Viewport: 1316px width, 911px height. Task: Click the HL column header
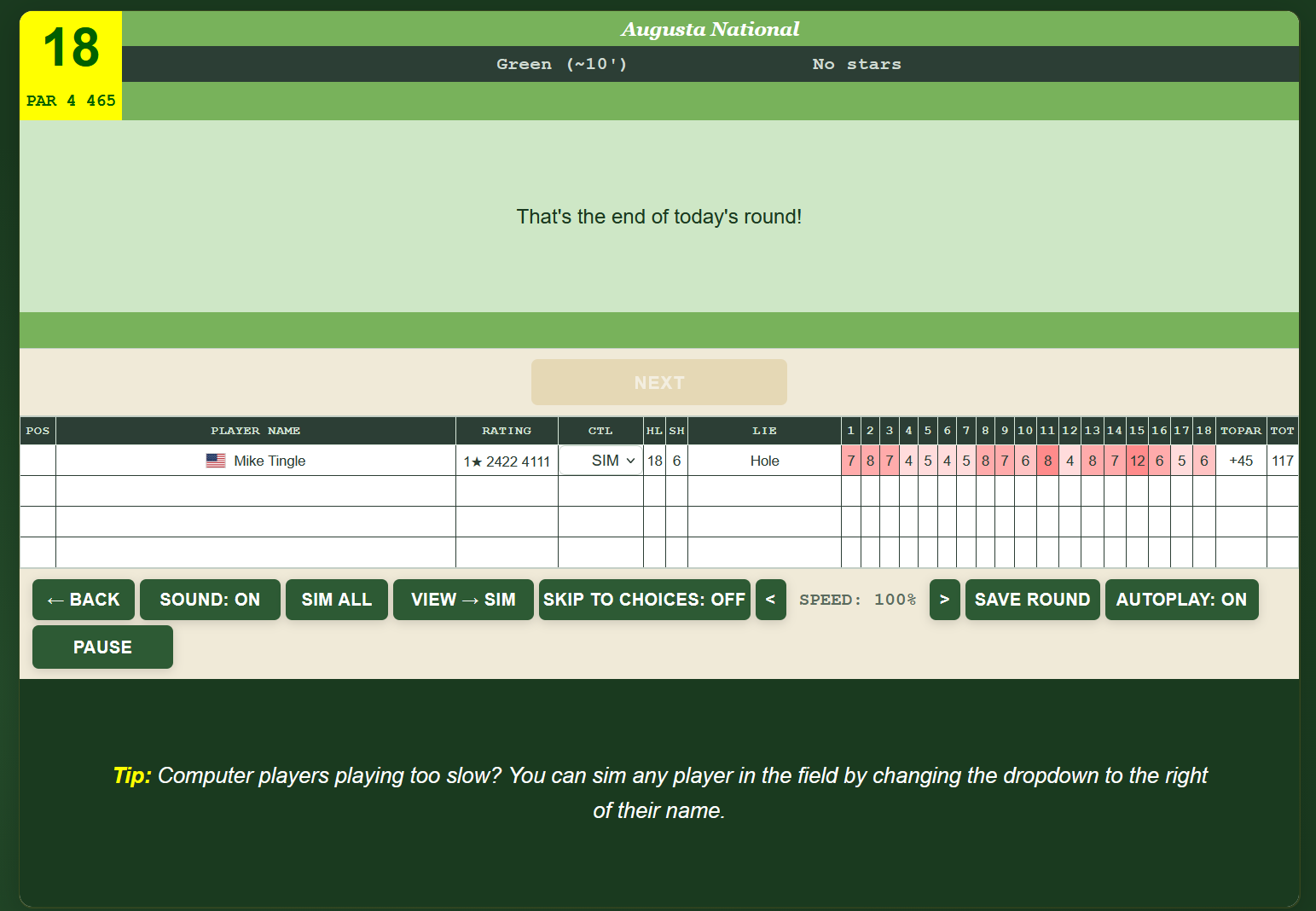[654, 431]
